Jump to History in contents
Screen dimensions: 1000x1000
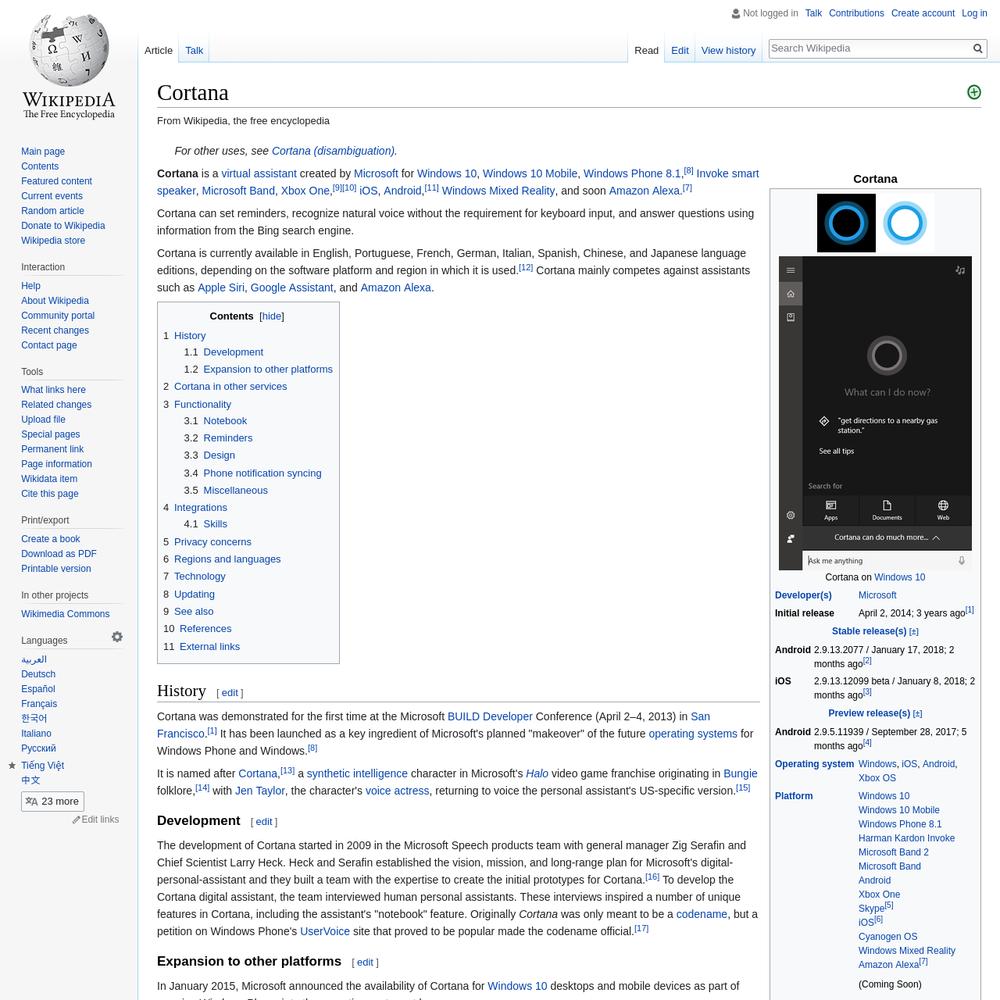point(190,336)
